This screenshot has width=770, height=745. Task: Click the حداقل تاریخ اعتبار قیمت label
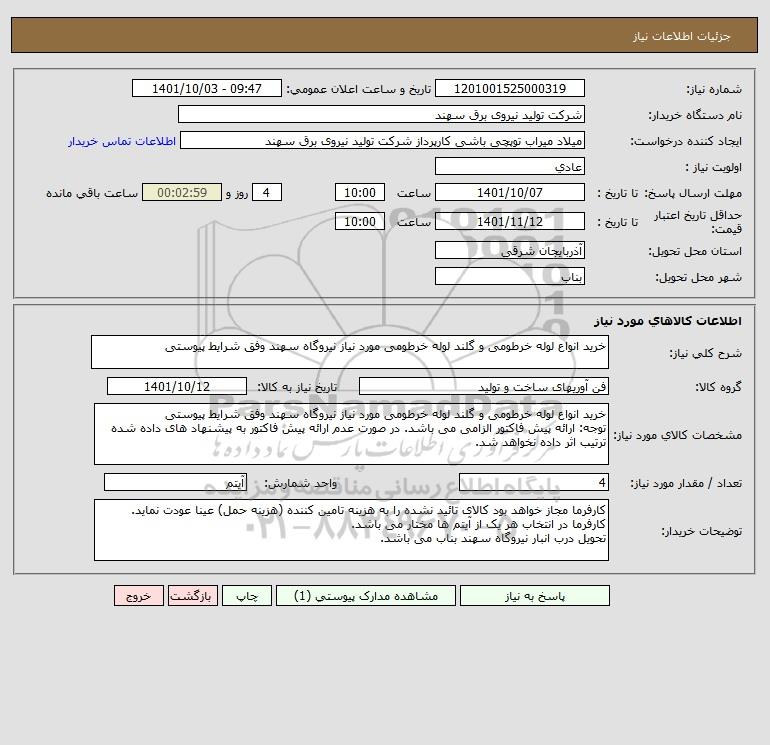pyautogui.click(x=698, y=222)
